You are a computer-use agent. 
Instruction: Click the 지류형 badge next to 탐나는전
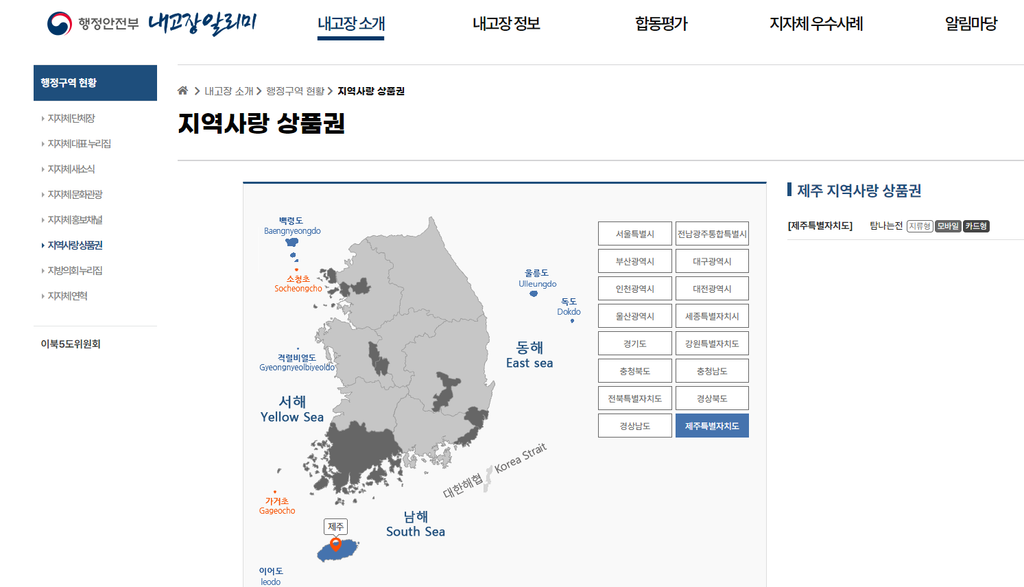[x=920, y=226]
